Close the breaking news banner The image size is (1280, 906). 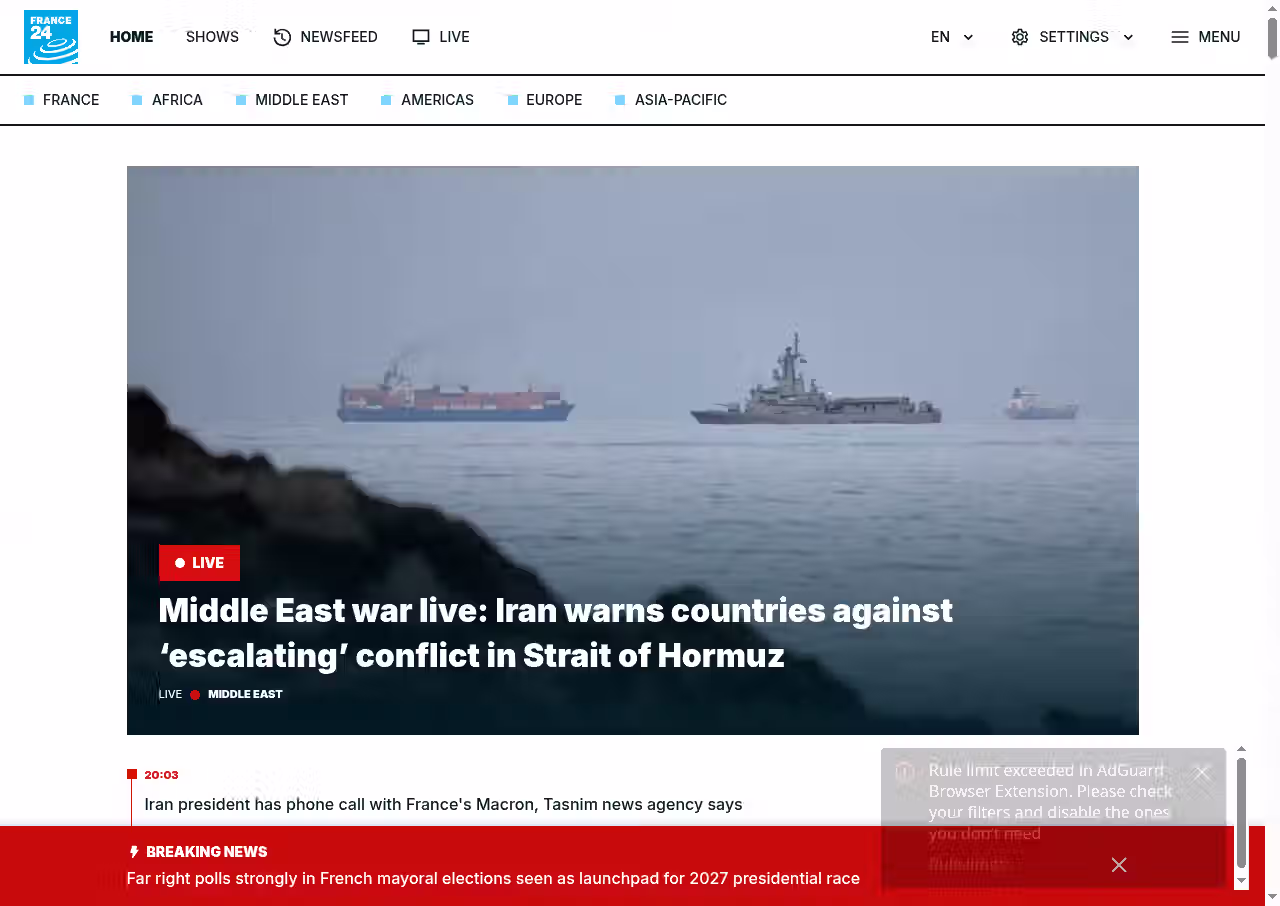[1119, 865]
